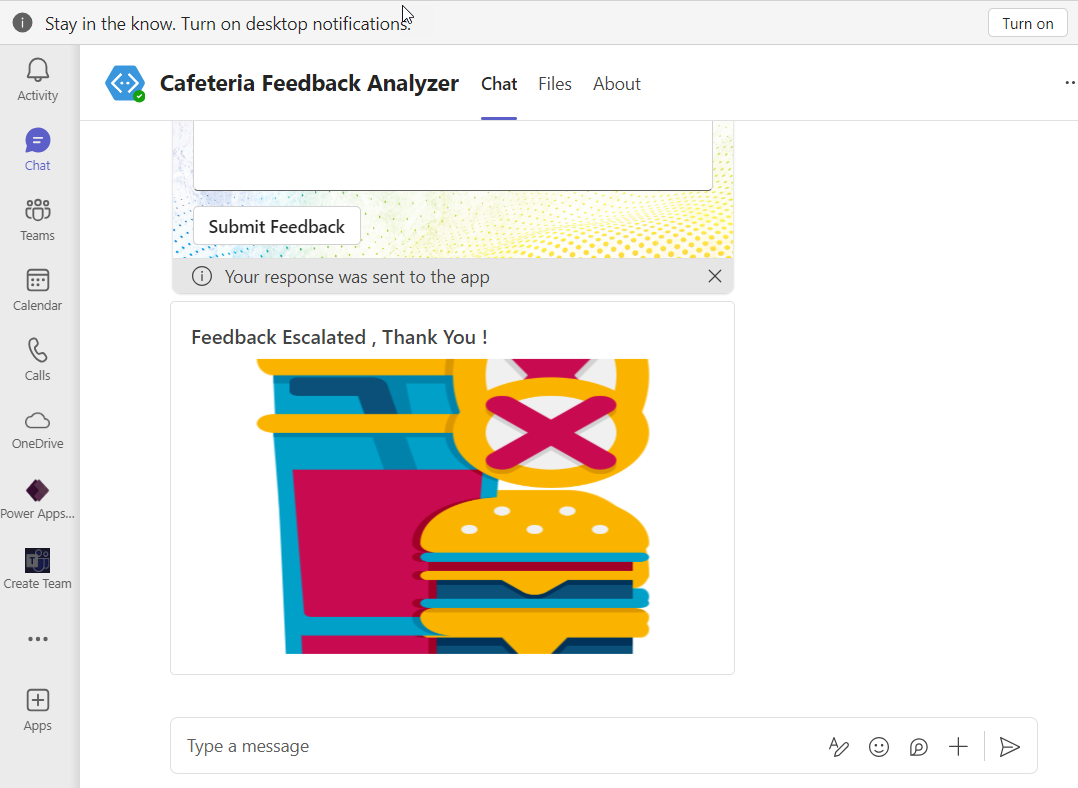Open the Calendar icon
Screen dimensions: 1078x788
[38, 289]
